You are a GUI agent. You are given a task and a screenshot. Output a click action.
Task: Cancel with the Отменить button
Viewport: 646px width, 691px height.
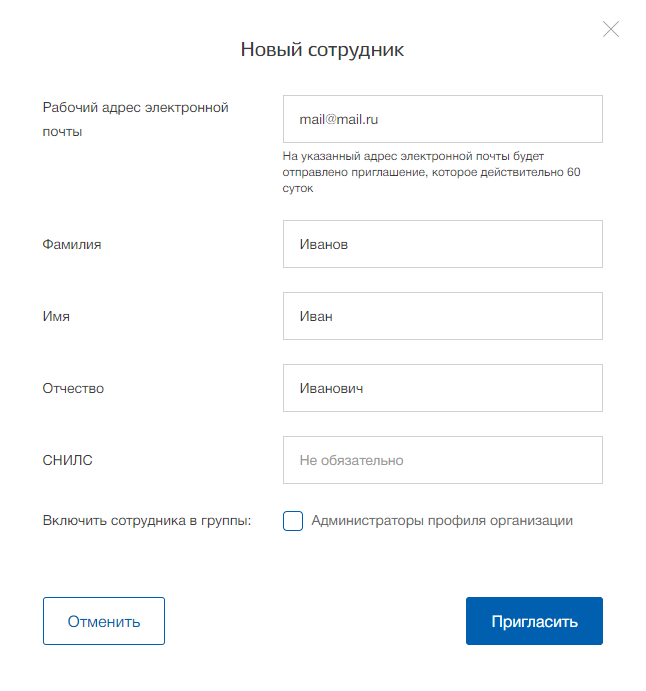(x=104, y=621)
